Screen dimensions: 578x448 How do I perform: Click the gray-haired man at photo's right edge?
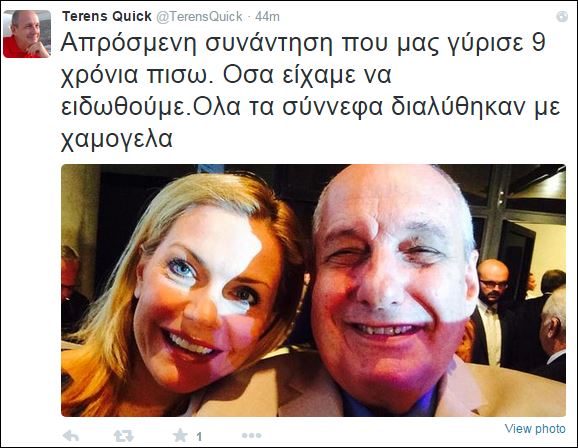point(552,334)
